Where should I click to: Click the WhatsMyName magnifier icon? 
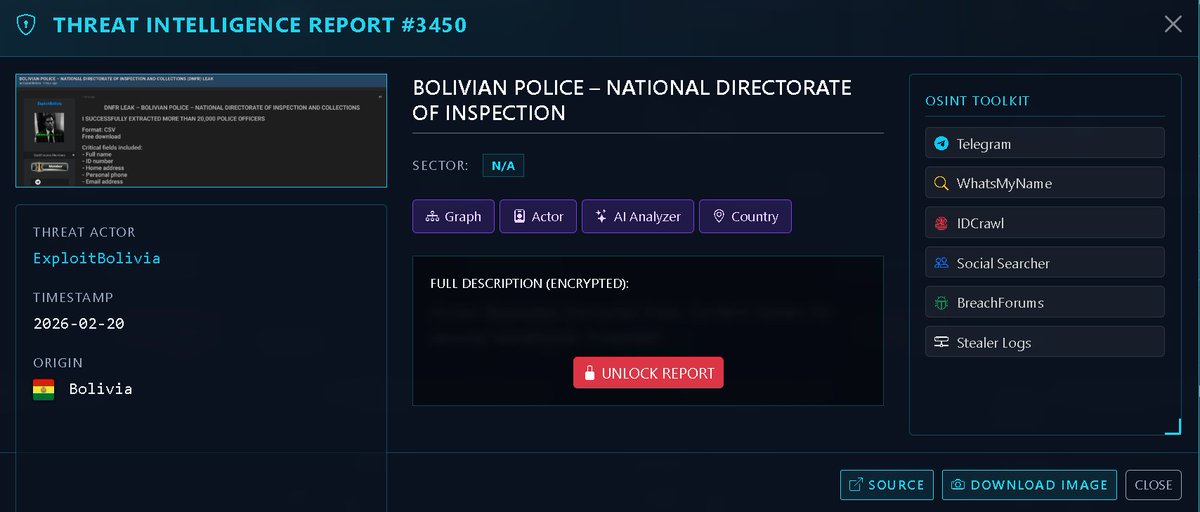941,183
